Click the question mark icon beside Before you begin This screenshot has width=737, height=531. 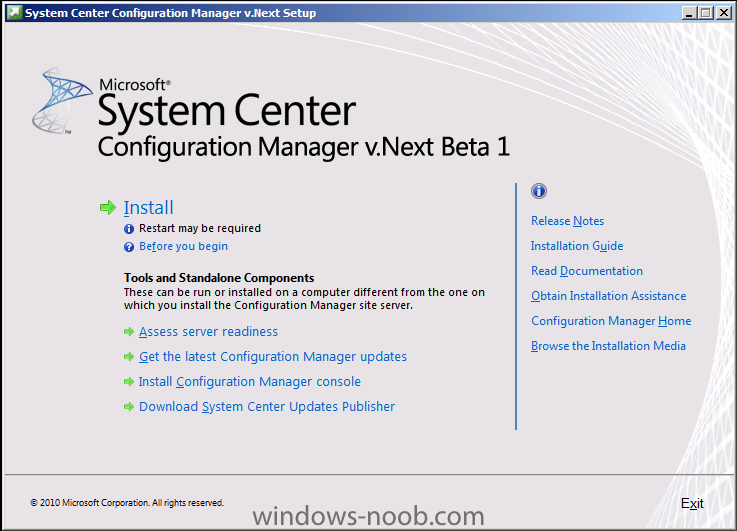pyautogui.click(x=129, y=247)
